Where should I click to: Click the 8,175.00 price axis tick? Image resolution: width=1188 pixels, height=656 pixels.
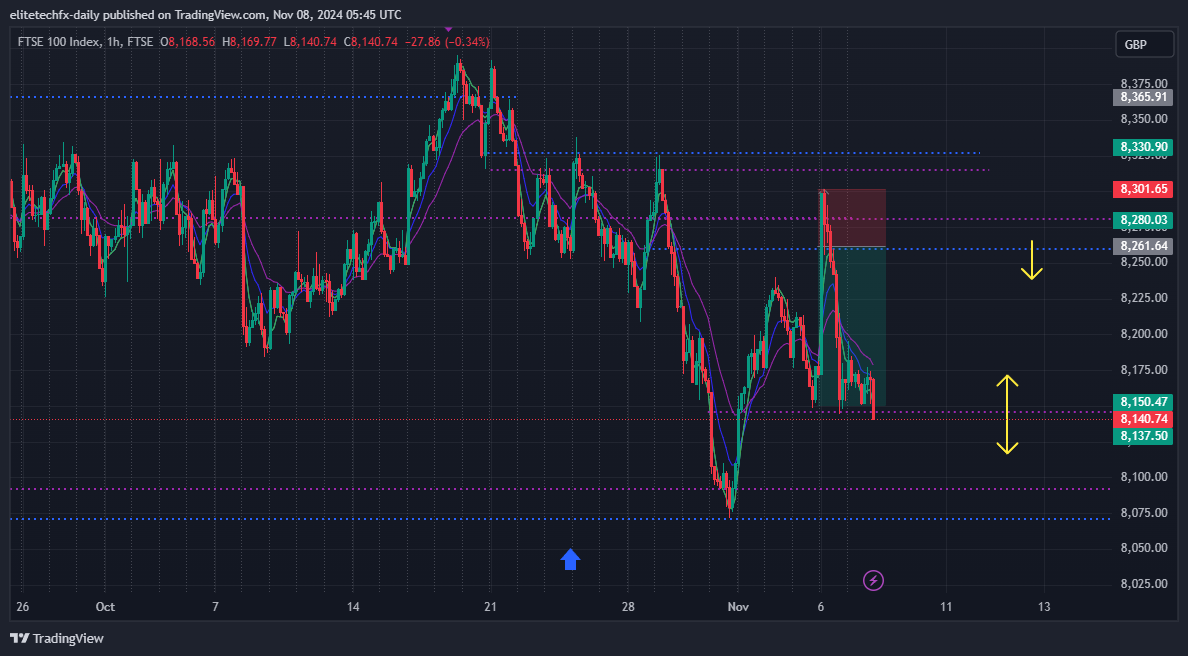[x=1144, y=370]
